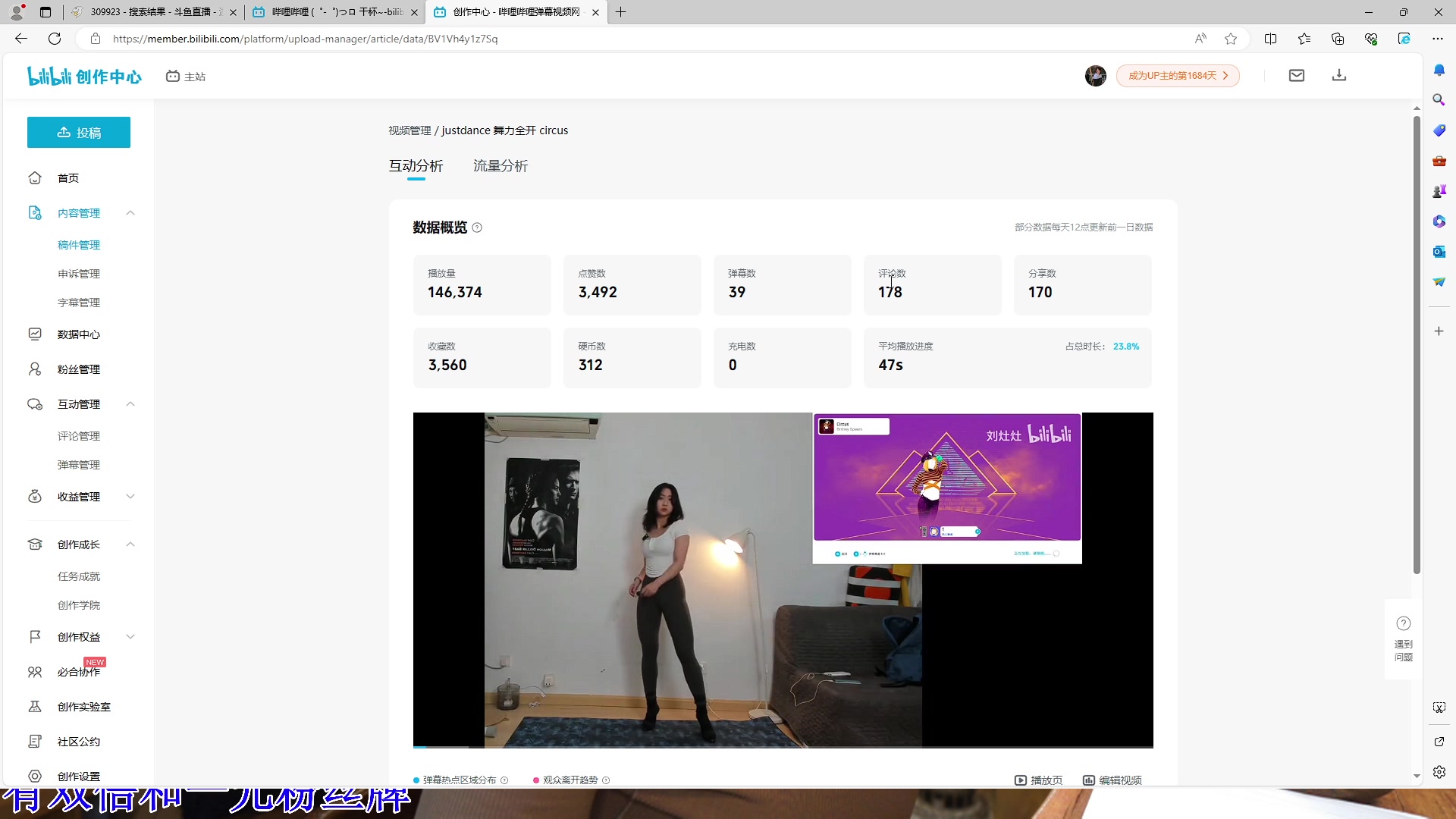Open 弹幕管理 under 互动管理
1456x819 pixels.
coord(79,465)
